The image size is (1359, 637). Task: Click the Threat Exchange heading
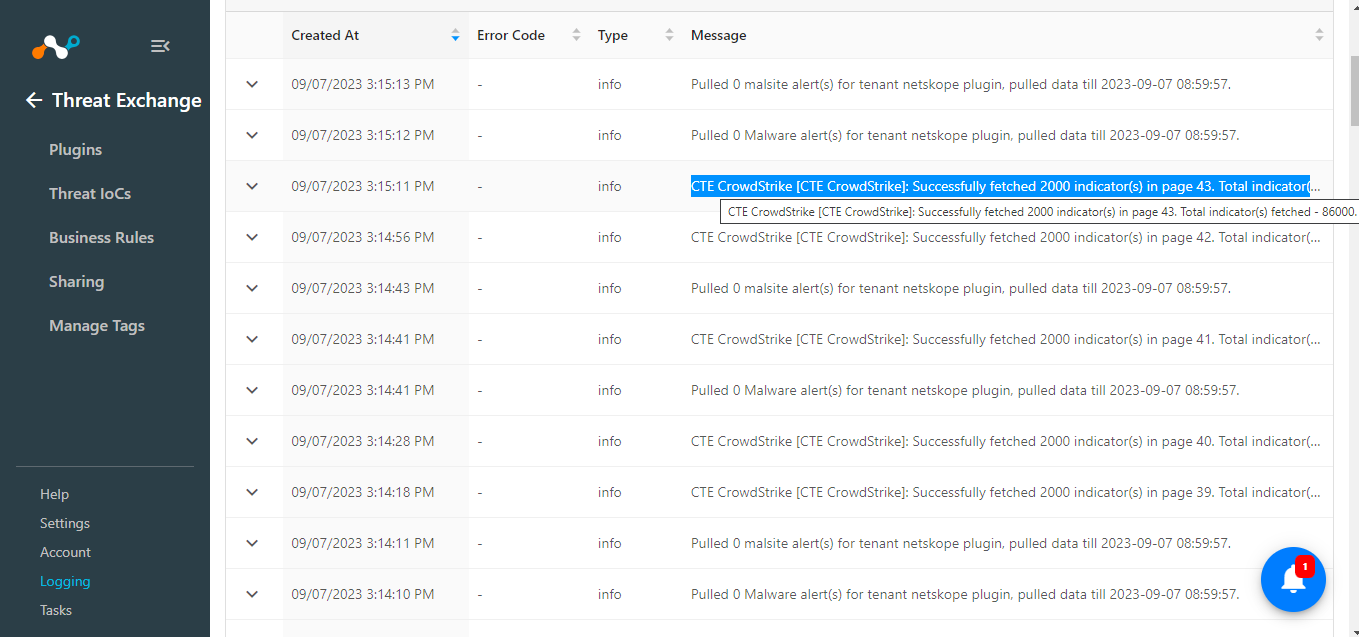pos(126,100)
